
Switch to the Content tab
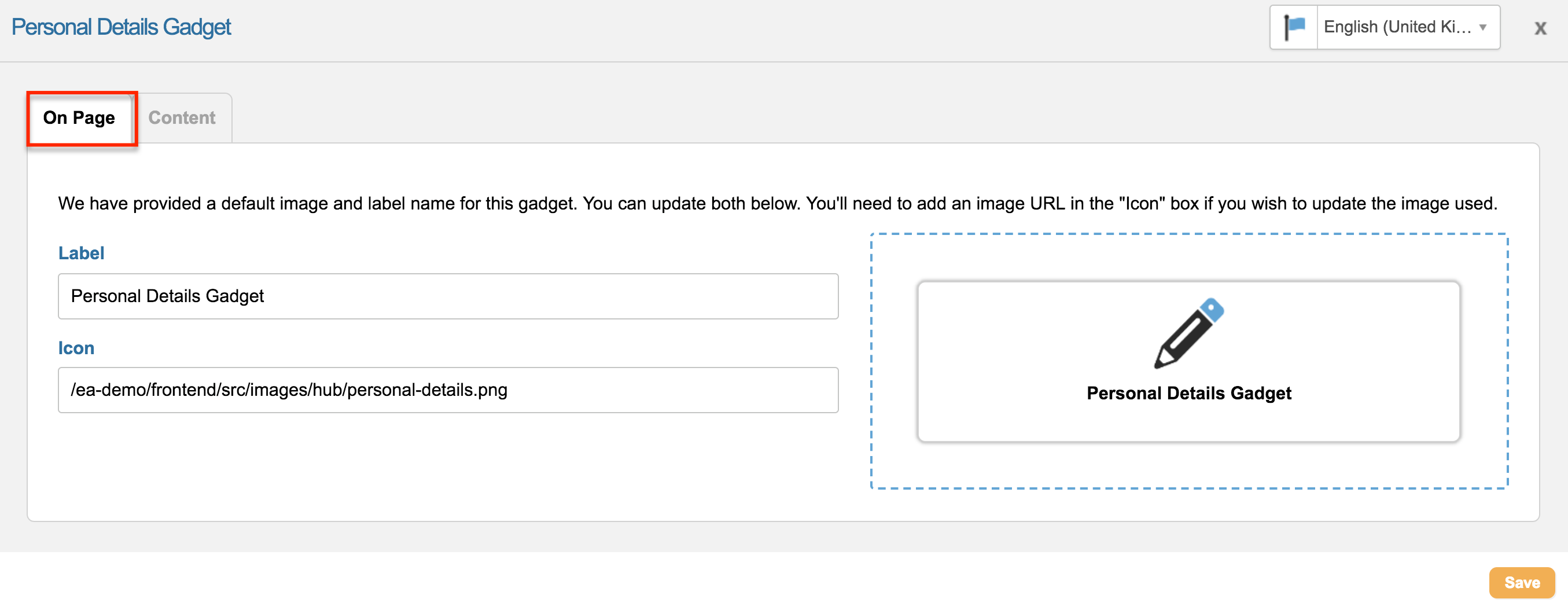[182, 117]
